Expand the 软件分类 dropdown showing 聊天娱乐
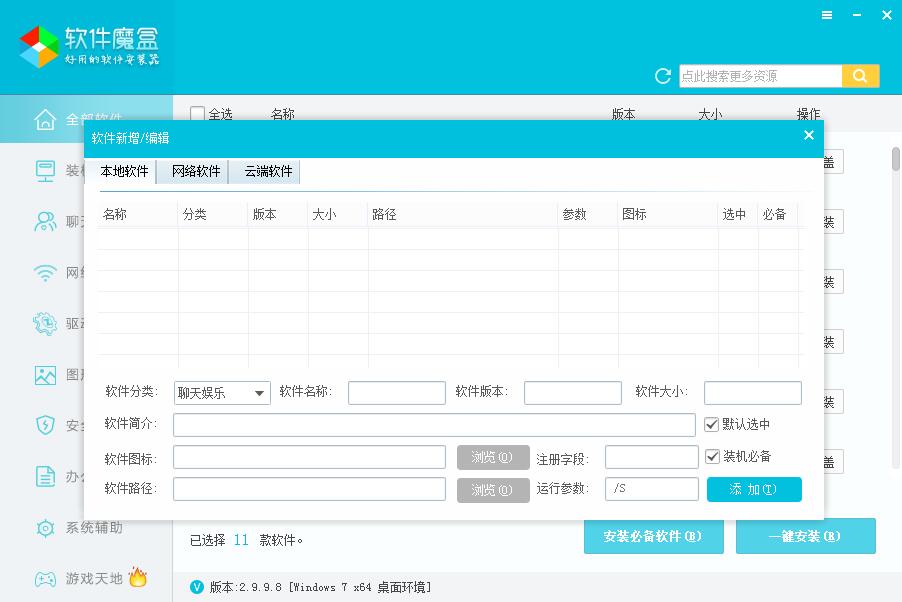This screenshot has width=902, height=602. pos(222,393)
